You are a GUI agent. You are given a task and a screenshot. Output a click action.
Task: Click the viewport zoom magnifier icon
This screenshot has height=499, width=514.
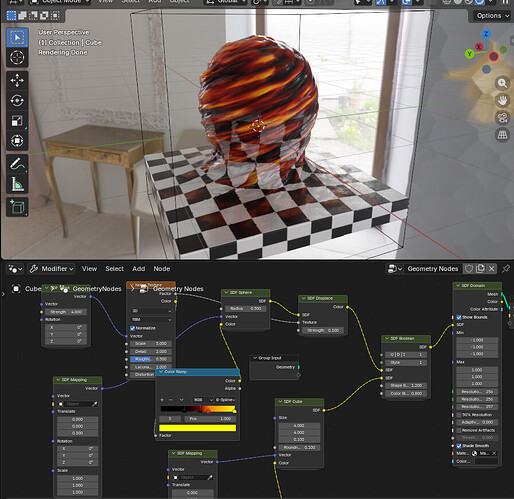502,83
